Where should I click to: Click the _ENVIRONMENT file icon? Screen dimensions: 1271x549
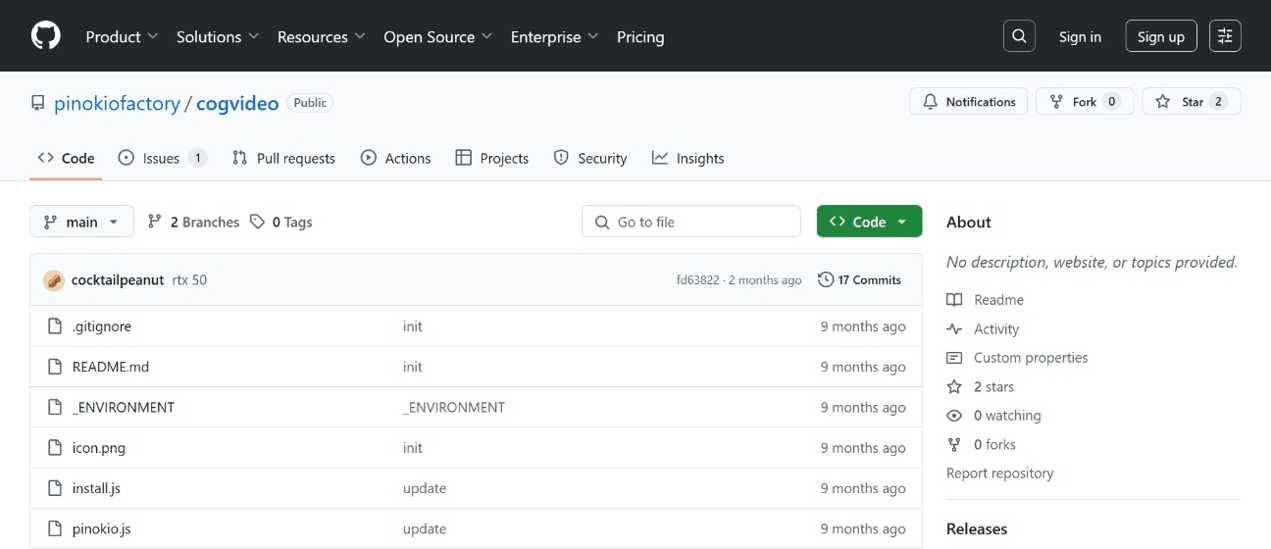pyautogui.click(x=55, y=407)
